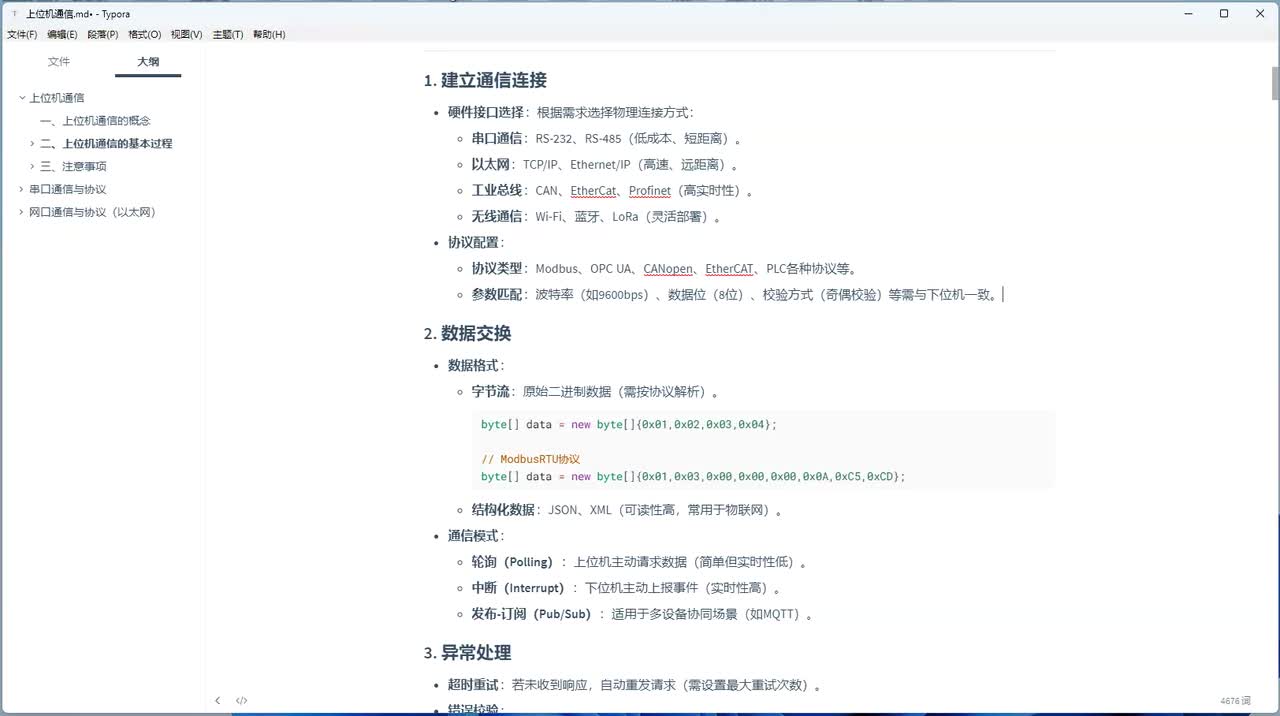Place cursor in first byte[] data code line
Image resolution: width=1280 pixels, height=716 pixels.
(628, 425)
